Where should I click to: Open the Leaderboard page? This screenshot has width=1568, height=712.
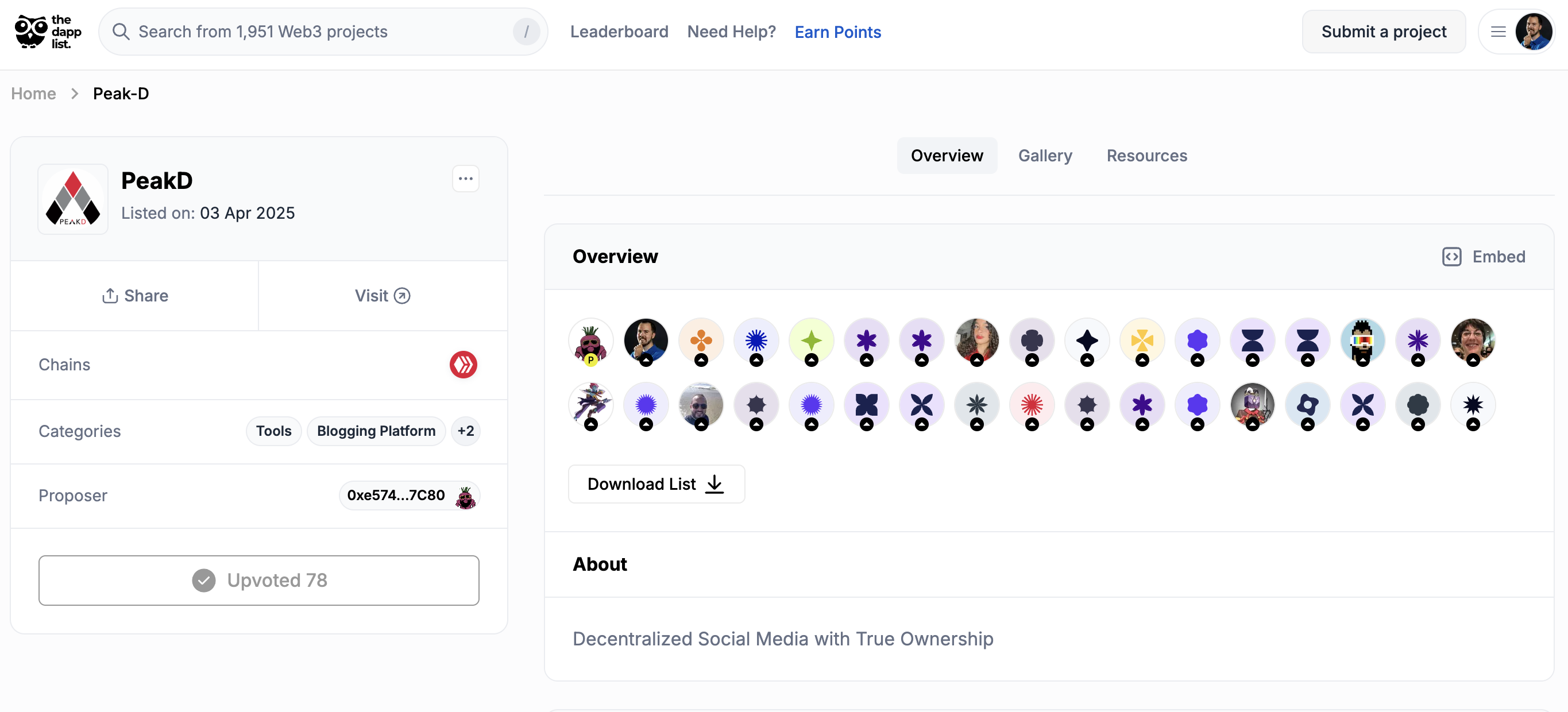coord(619,32)
